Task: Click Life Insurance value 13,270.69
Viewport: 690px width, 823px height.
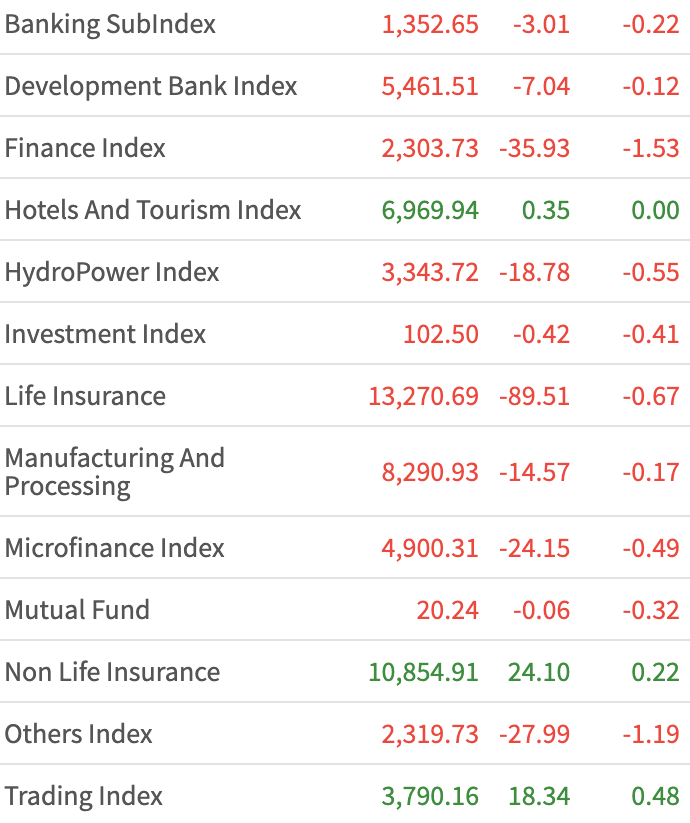Action: pos(423,396)
